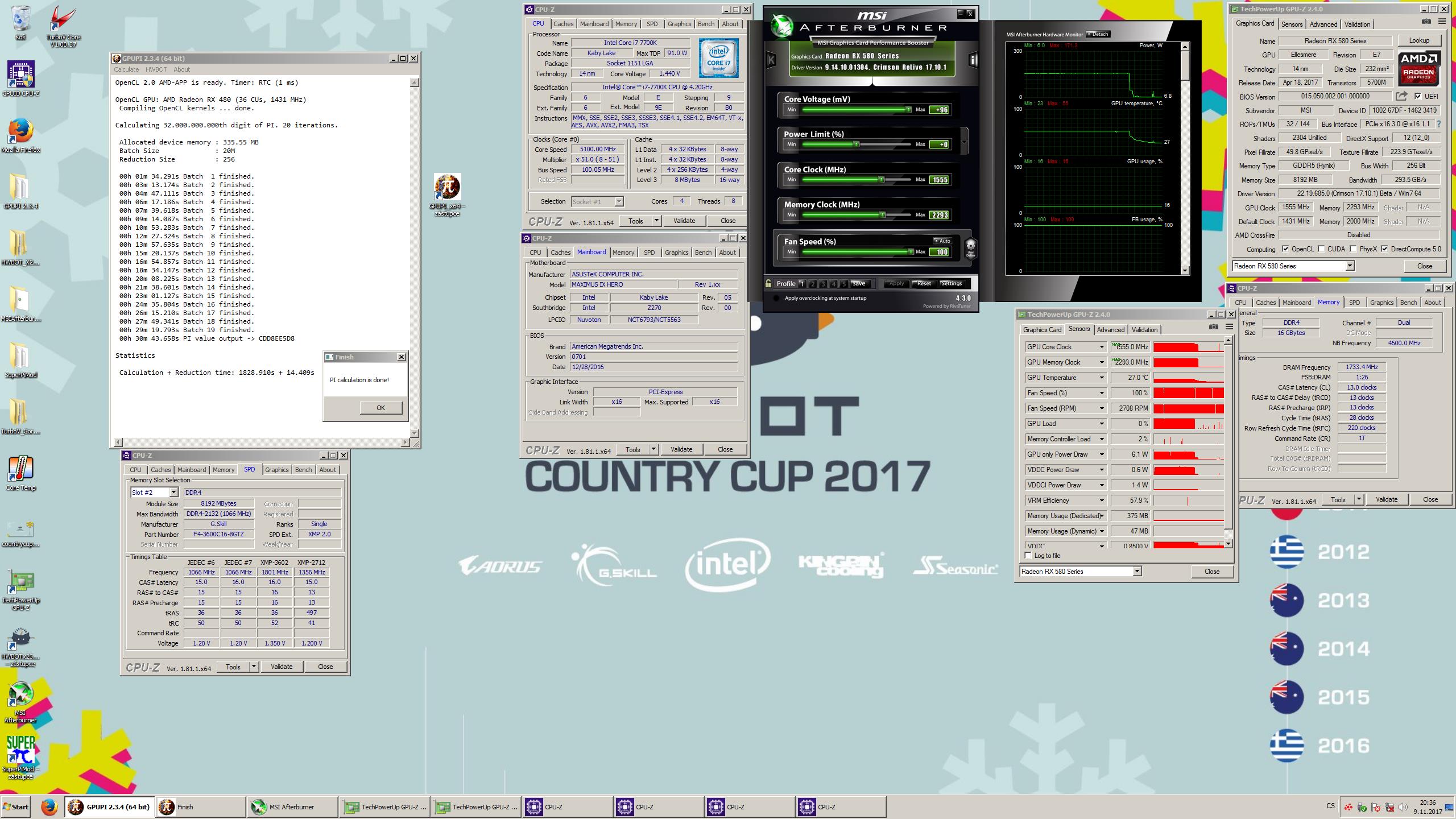Open the GPU-Z Sensors window hamburger menu
Image resolution: width=1456 pixels, height=819 pixels.
1229,327
